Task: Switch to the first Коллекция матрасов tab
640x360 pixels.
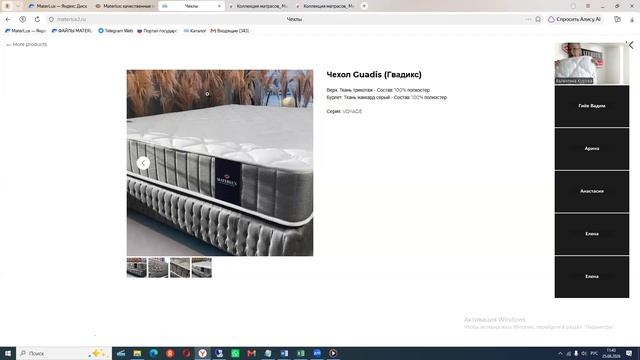Action: (x=259, y=6)
